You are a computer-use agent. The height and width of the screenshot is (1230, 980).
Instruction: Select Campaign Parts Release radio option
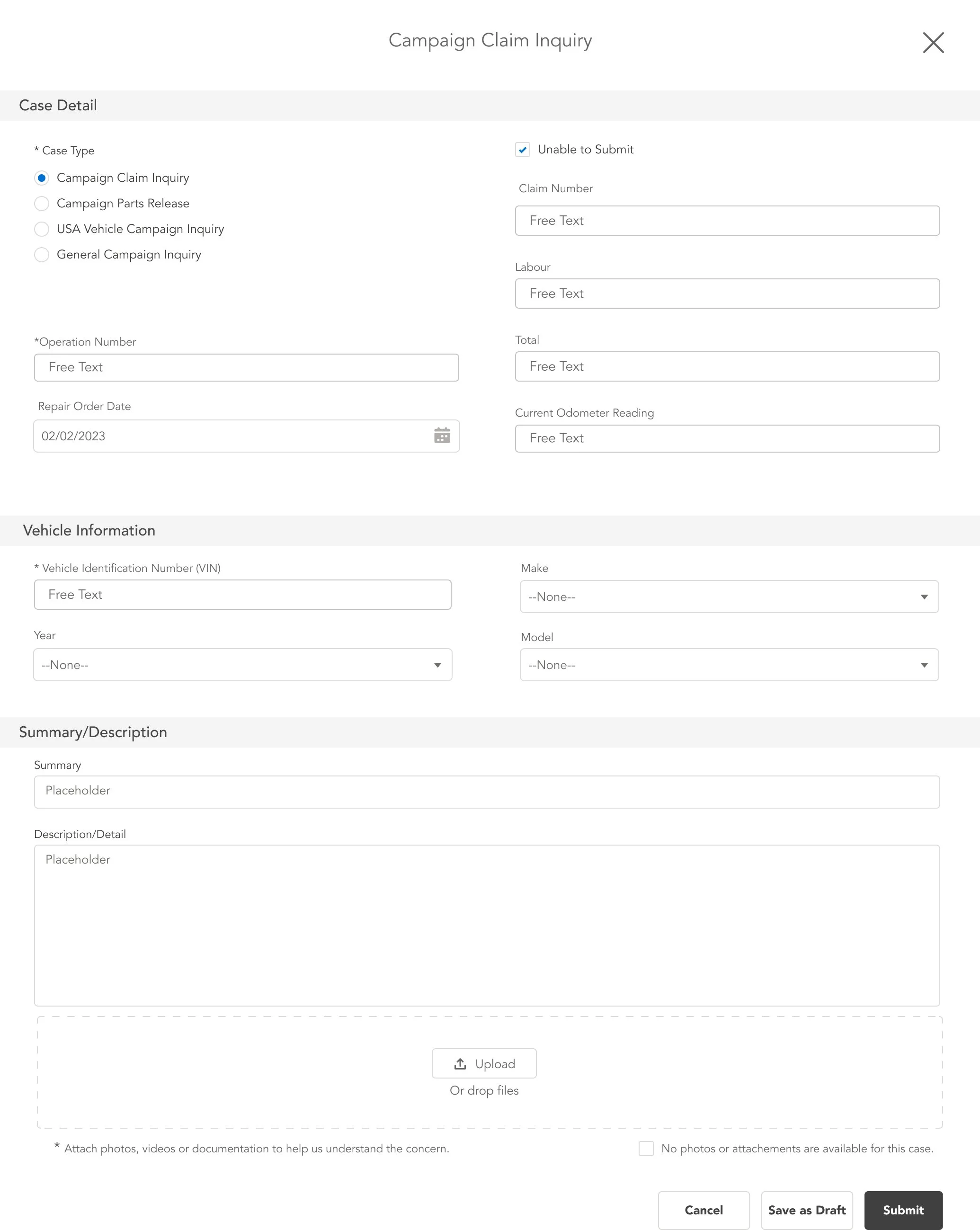pos(42,204)
